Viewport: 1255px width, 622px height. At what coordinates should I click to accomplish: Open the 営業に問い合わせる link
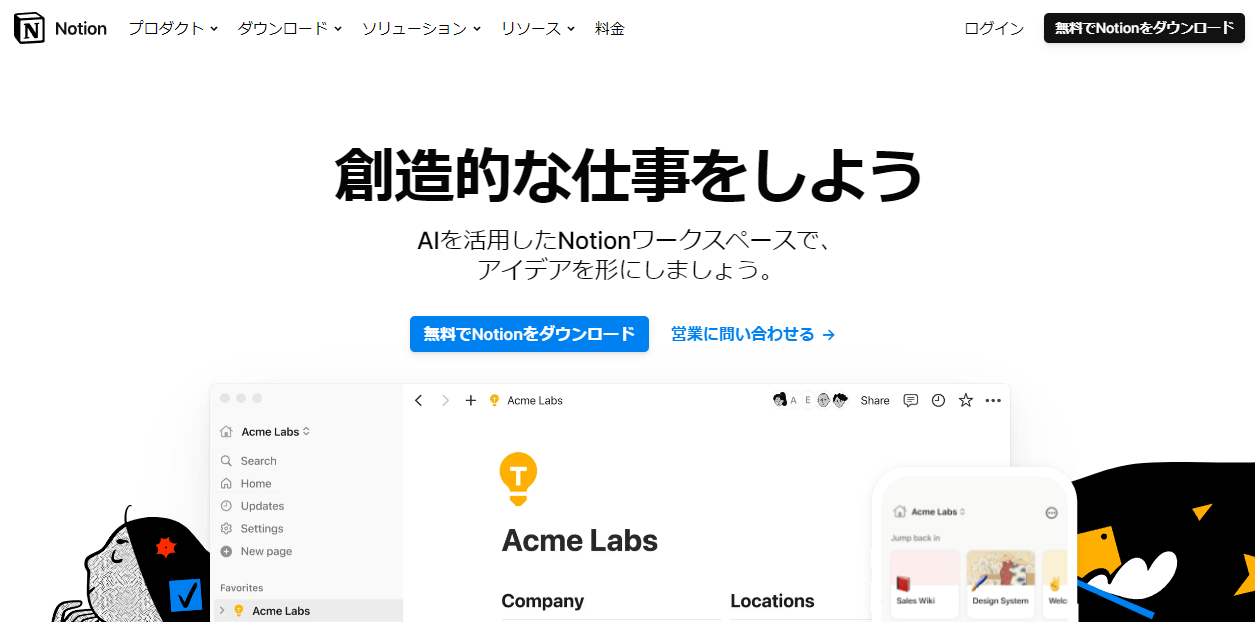click(x=753, y=334)
